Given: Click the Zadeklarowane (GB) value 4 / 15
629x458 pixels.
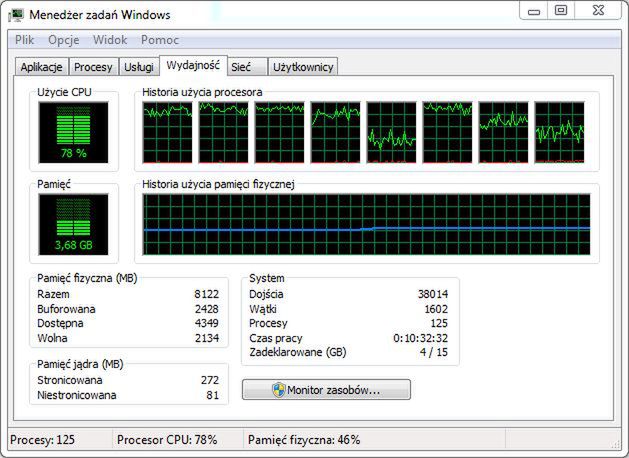Looking at the screenshot, I should [x=434, y=352].
